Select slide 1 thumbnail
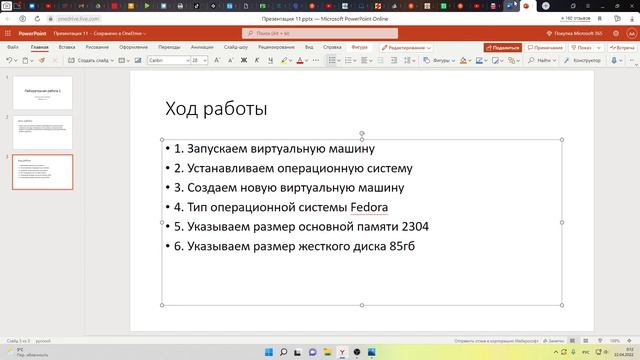Image resolution: width=640 pixels, height=360 pixels. 42,93
